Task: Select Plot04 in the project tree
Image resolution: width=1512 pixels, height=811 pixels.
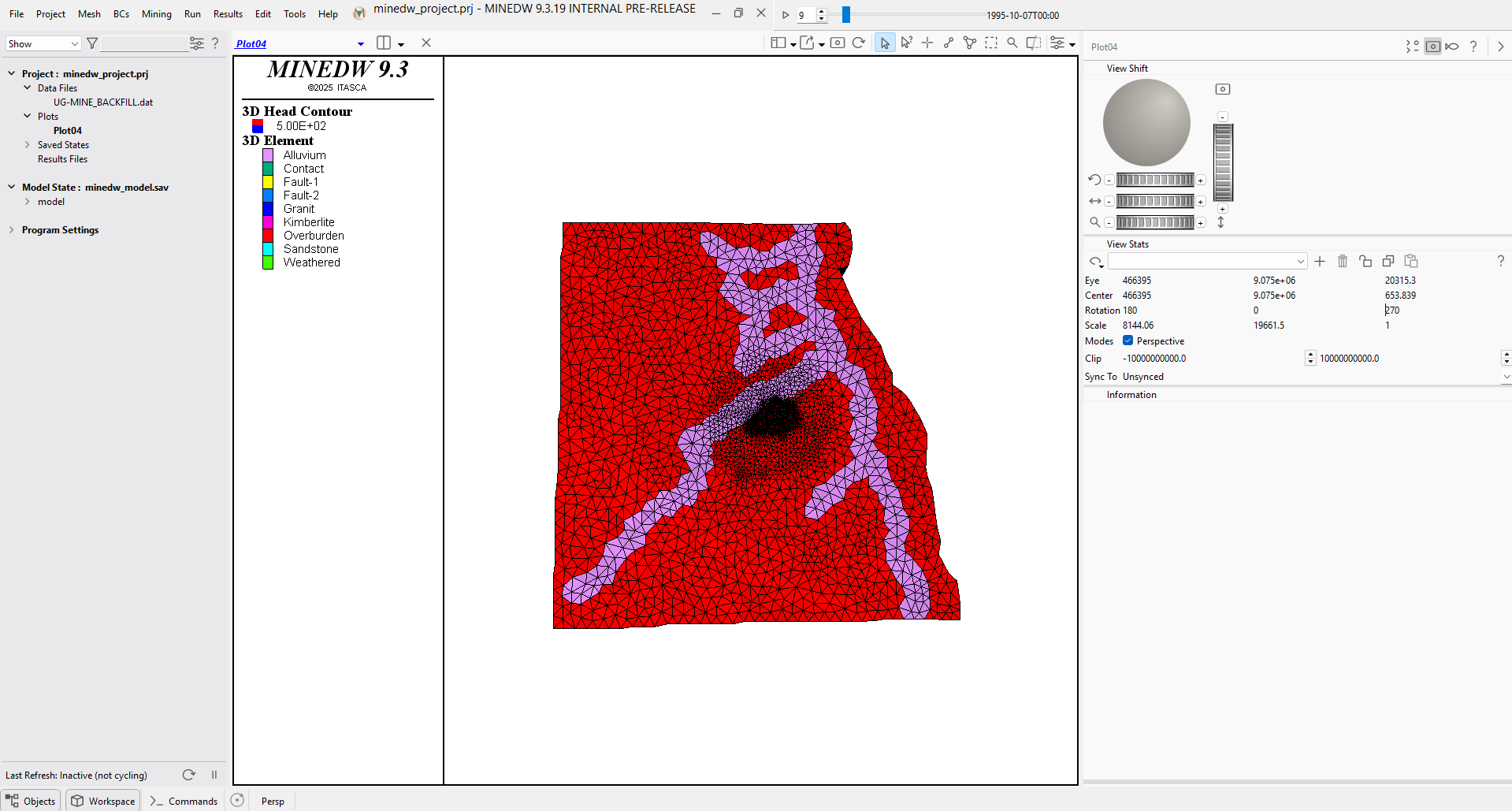Action: (x=68, y=131)
